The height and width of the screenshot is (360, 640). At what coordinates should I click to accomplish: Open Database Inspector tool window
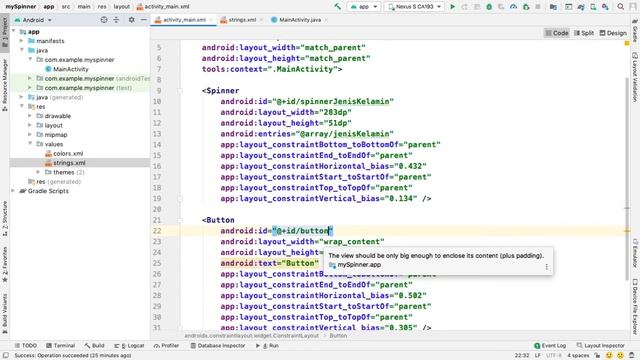click(218, 346)
